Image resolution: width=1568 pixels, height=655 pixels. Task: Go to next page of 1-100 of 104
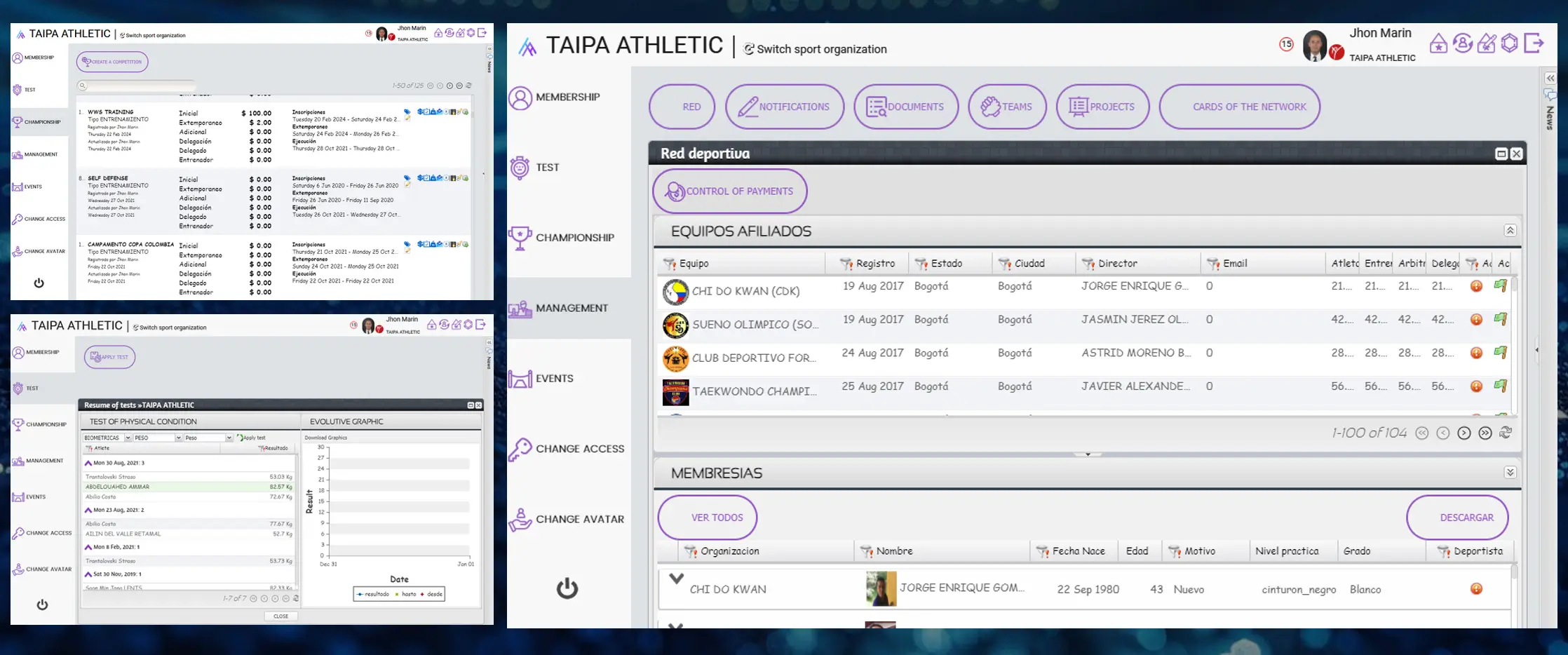tap(1464, 433)
